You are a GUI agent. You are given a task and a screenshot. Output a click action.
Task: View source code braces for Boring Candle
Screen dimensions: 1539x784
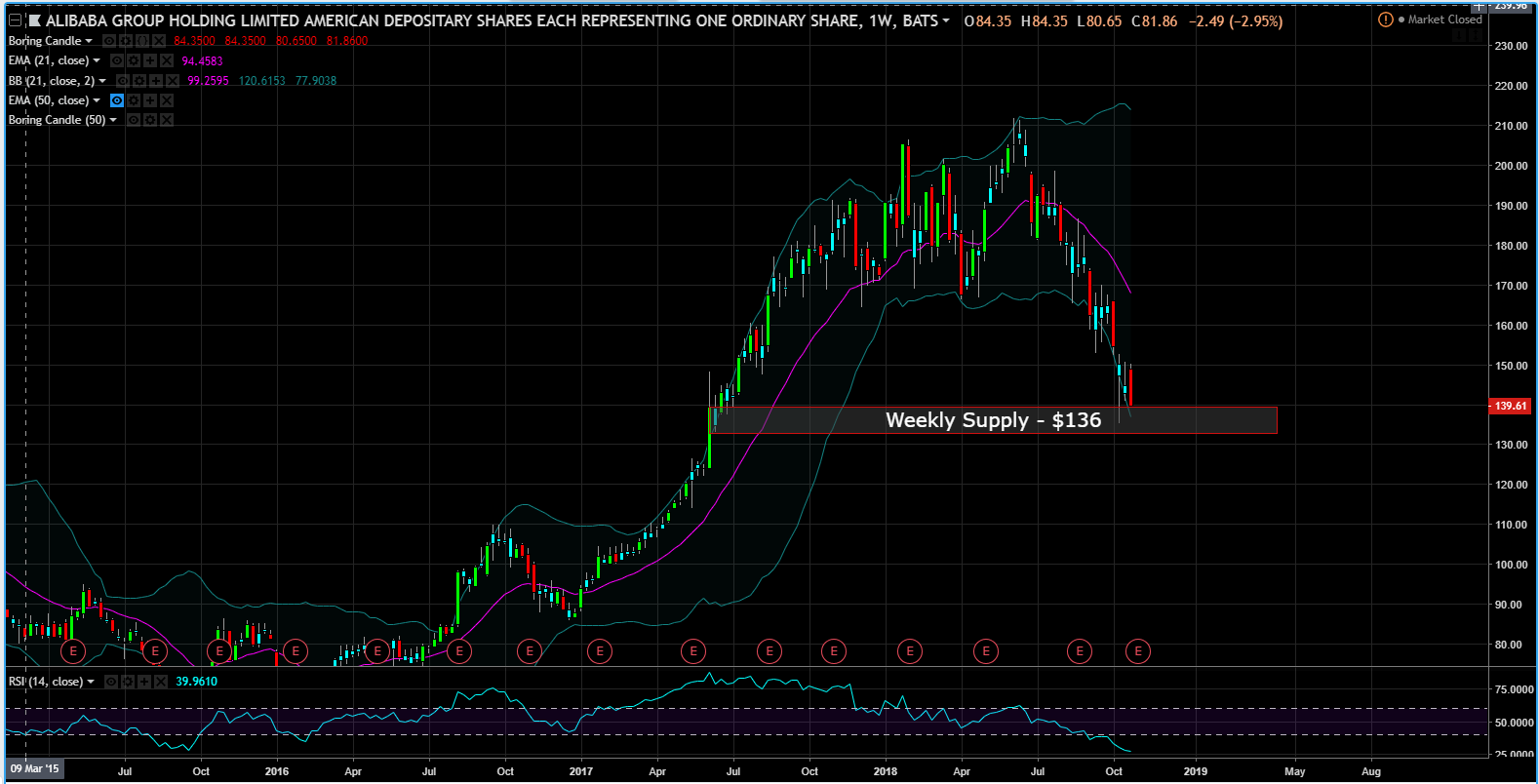(x=142, y=41)
